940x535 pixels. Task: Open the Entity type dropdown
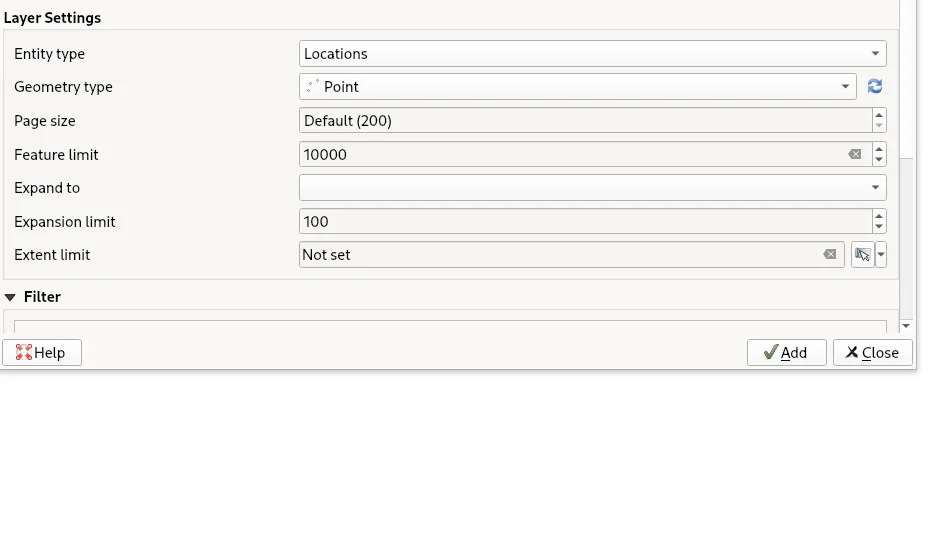592,54
